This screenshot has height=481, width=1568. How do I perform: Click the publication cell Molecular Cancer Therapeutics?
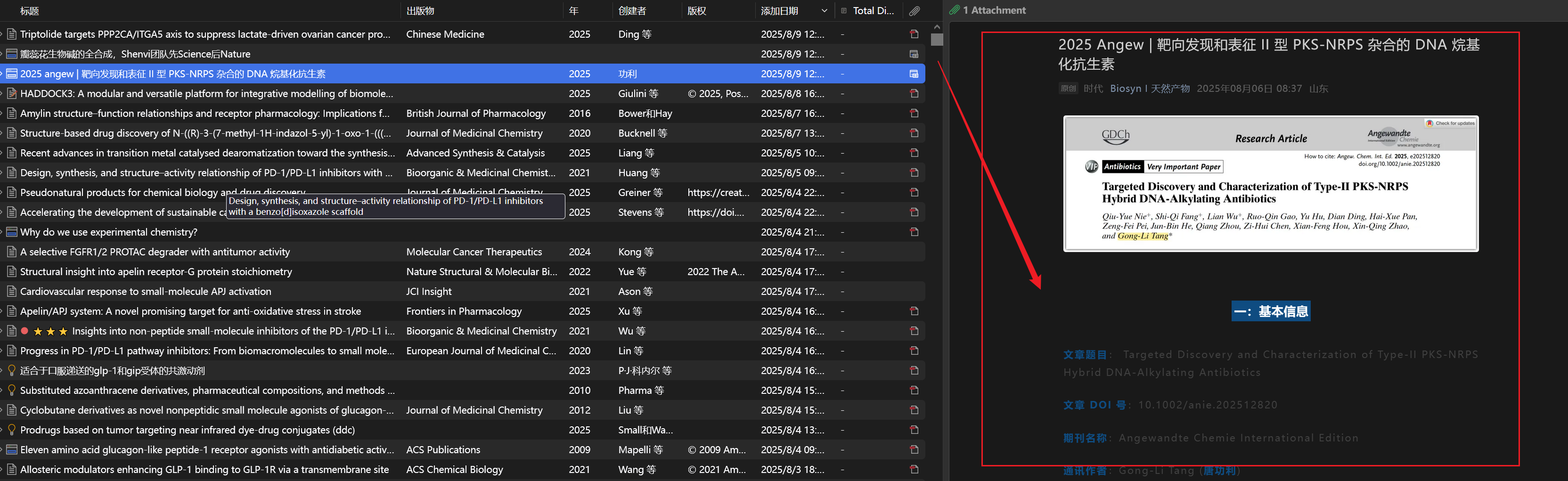(x=474, y=252)
